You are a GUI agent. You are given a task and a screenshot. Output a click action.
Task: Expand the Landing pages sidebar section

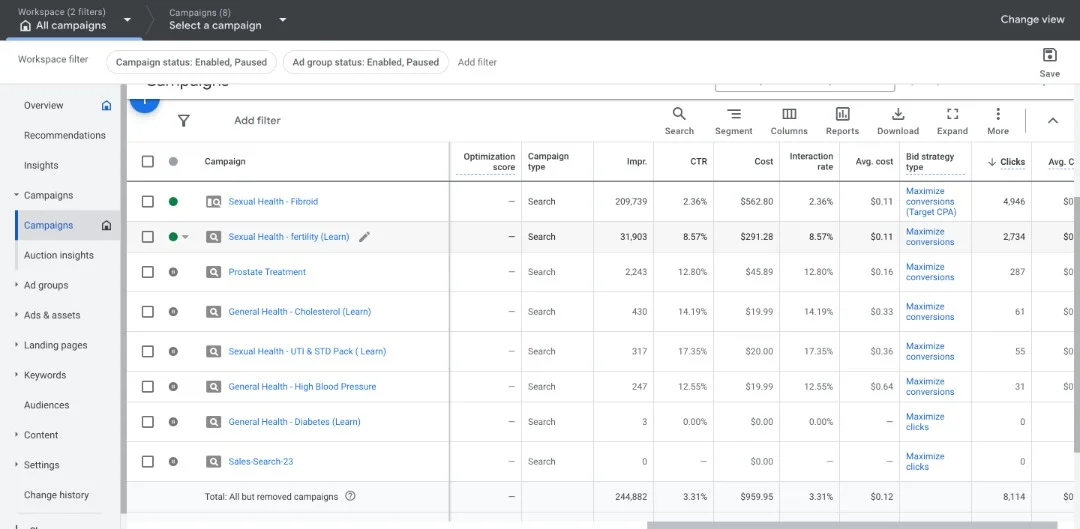pyautogui.click(x=17, y=344)
